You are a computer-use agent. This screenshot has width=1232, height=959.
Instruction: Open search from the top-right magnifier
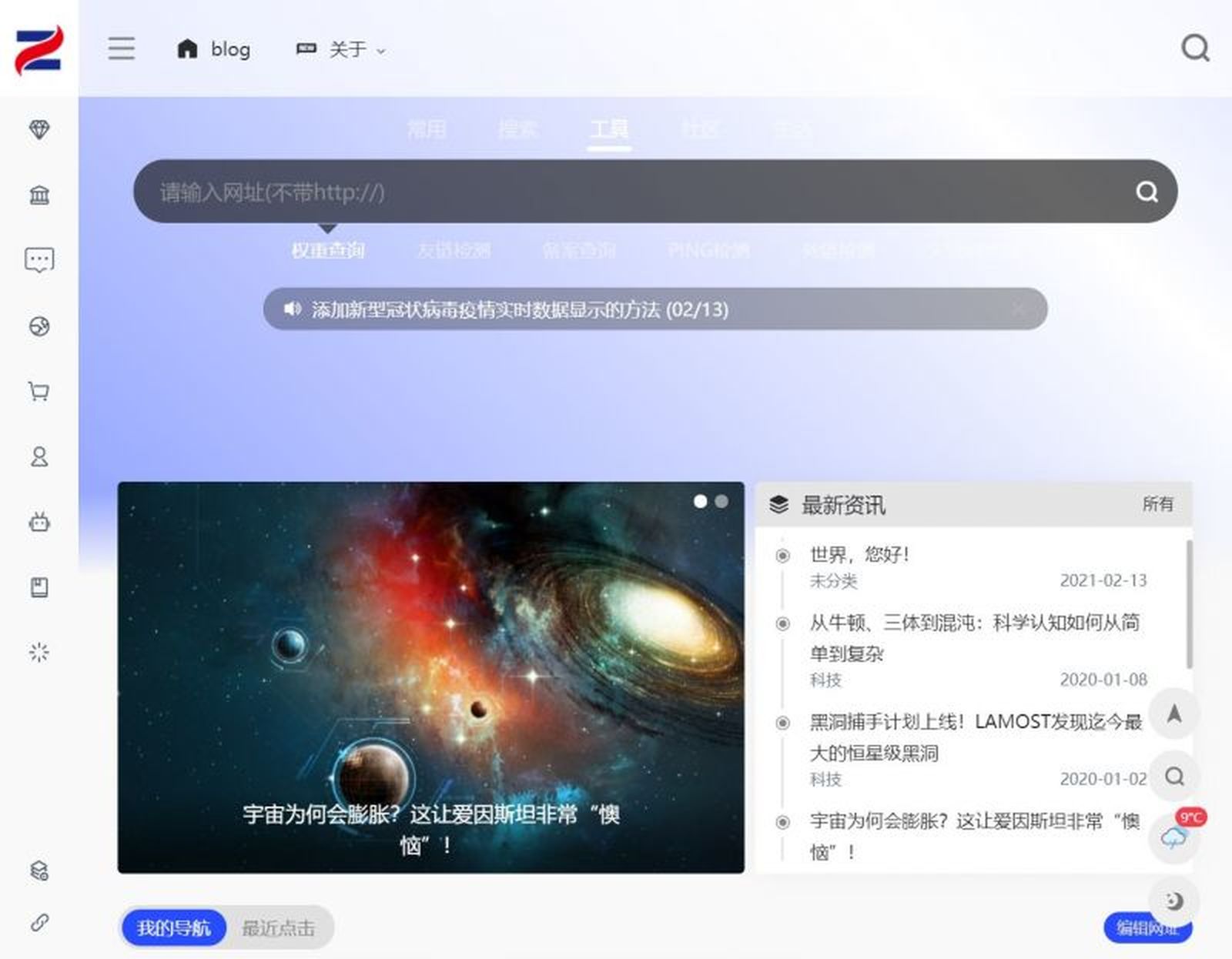tap(1194, 48)
